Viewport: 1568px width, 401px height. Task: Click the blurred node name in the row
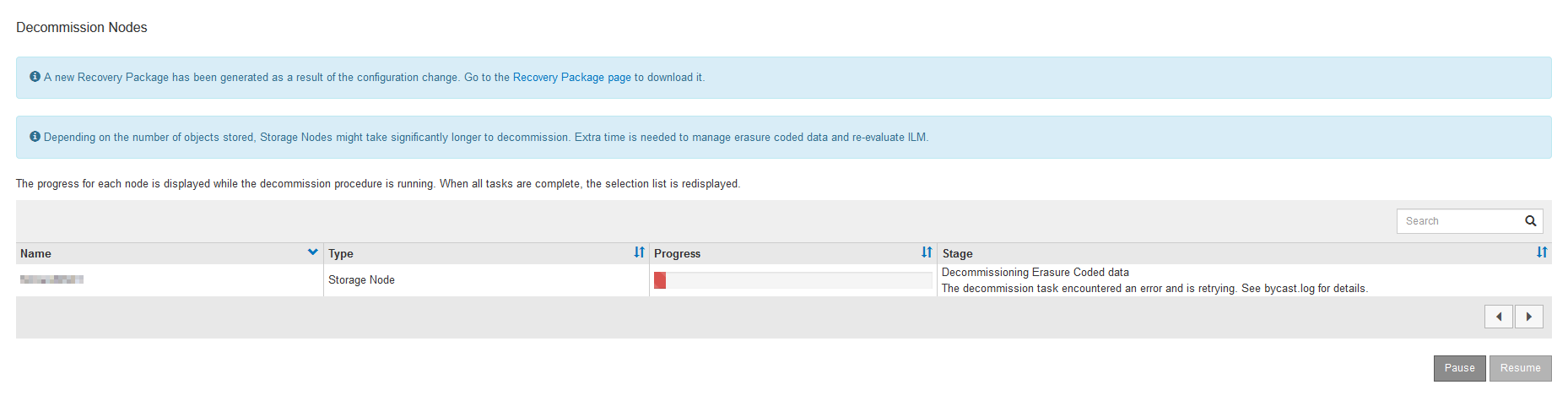coord(51,279)
